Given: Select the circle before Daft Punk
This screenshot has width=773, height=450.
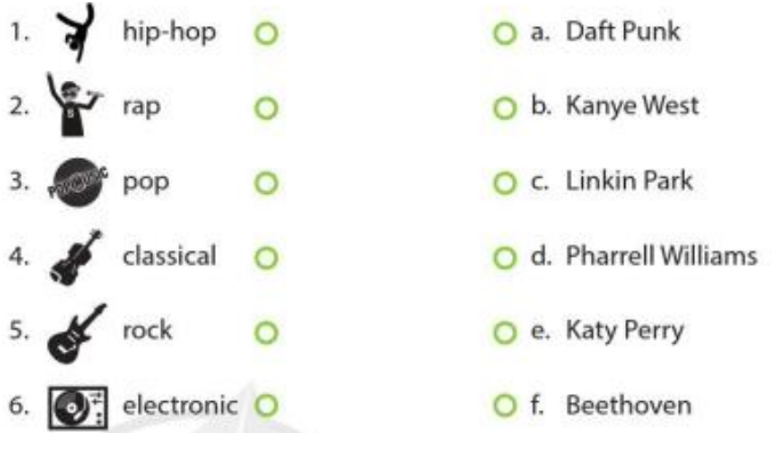Looking at the screenshot, I should click(x=505, y=34).
